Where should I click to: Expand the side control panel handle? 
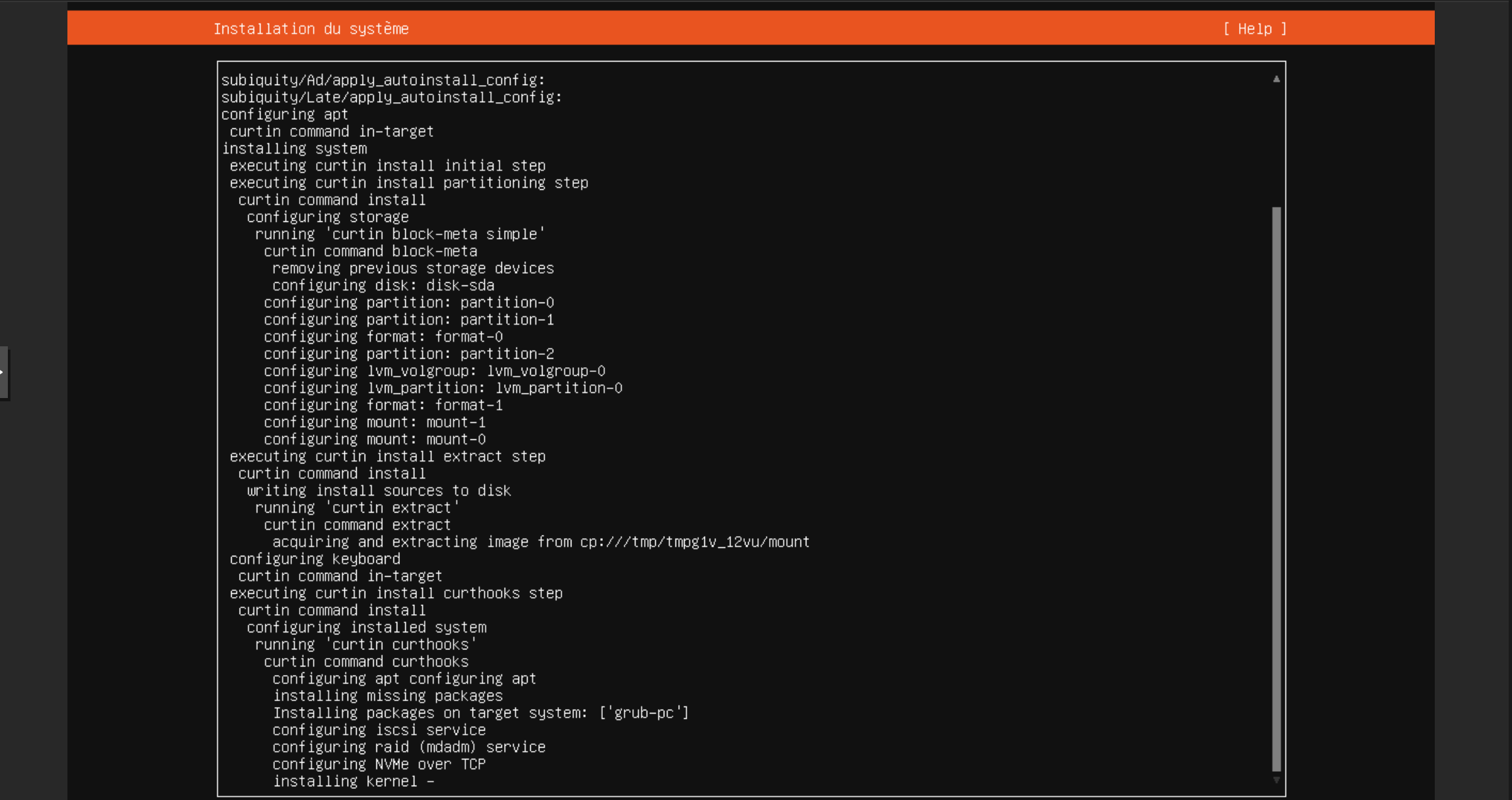click(3, 373)
